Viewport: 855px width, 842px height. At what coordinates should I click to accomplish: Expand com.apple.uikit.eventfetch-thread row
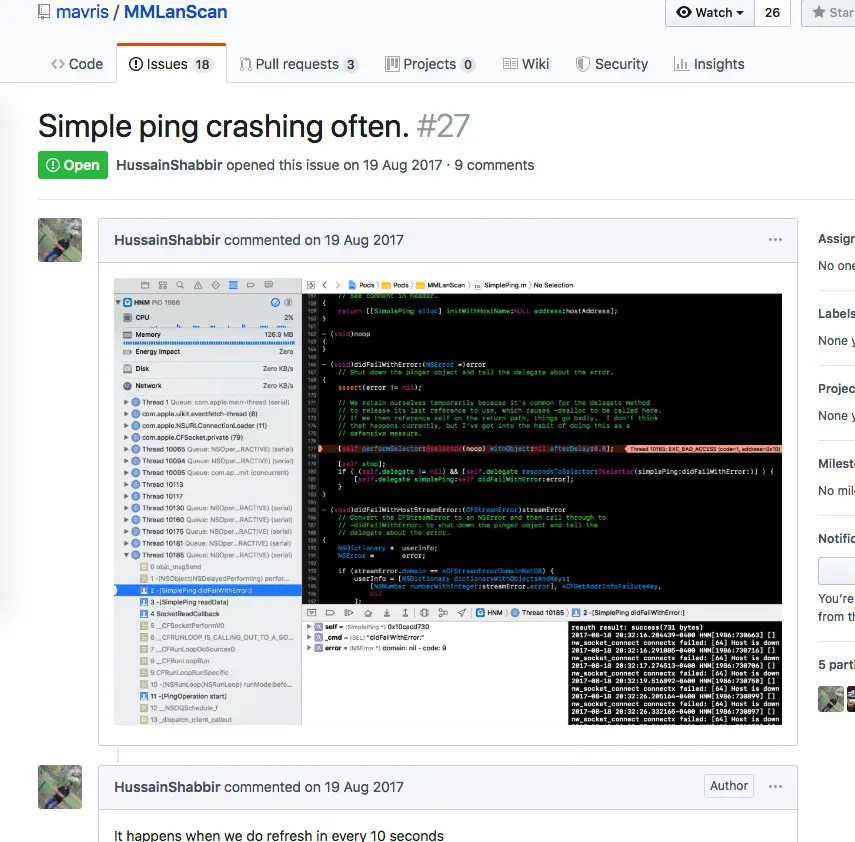pos(126,414)
